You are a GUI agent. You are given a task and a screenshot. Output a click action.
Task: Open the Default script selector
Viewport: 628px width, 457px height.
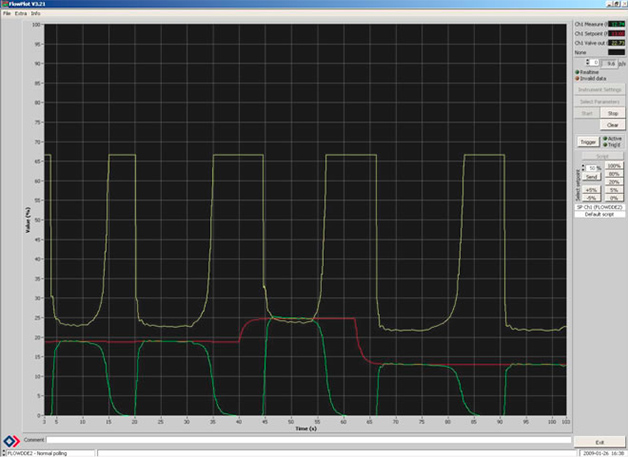(x=600, y=215)
